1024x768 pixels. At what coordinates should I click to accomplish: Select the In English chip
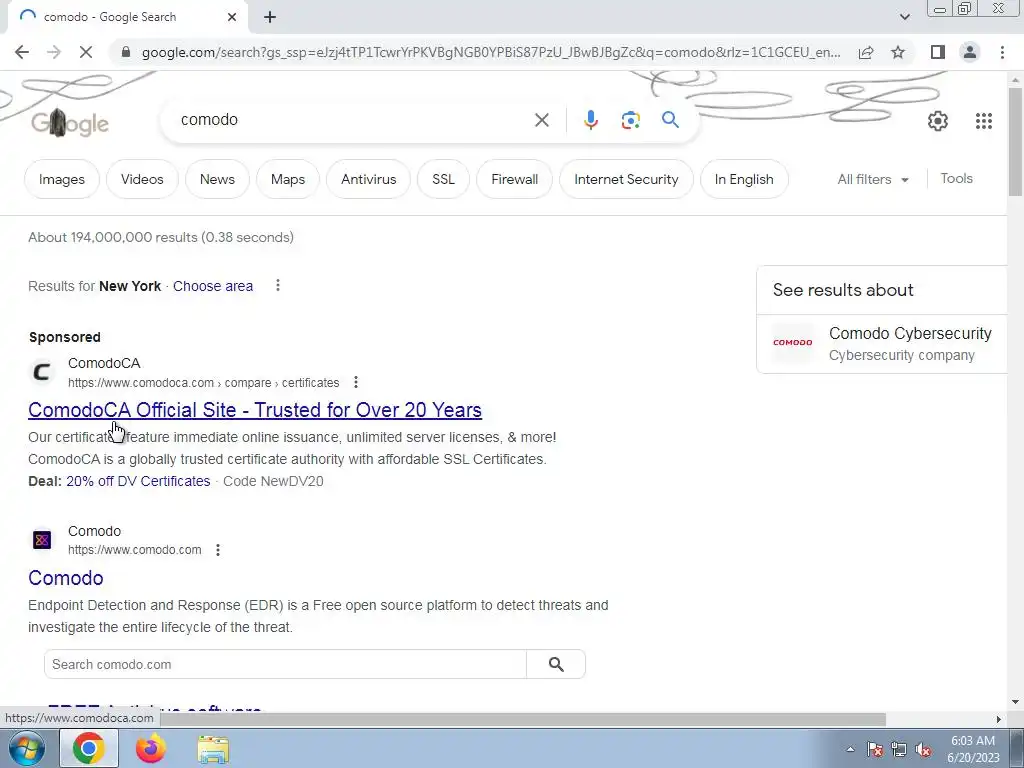click(x=744, y=179)
